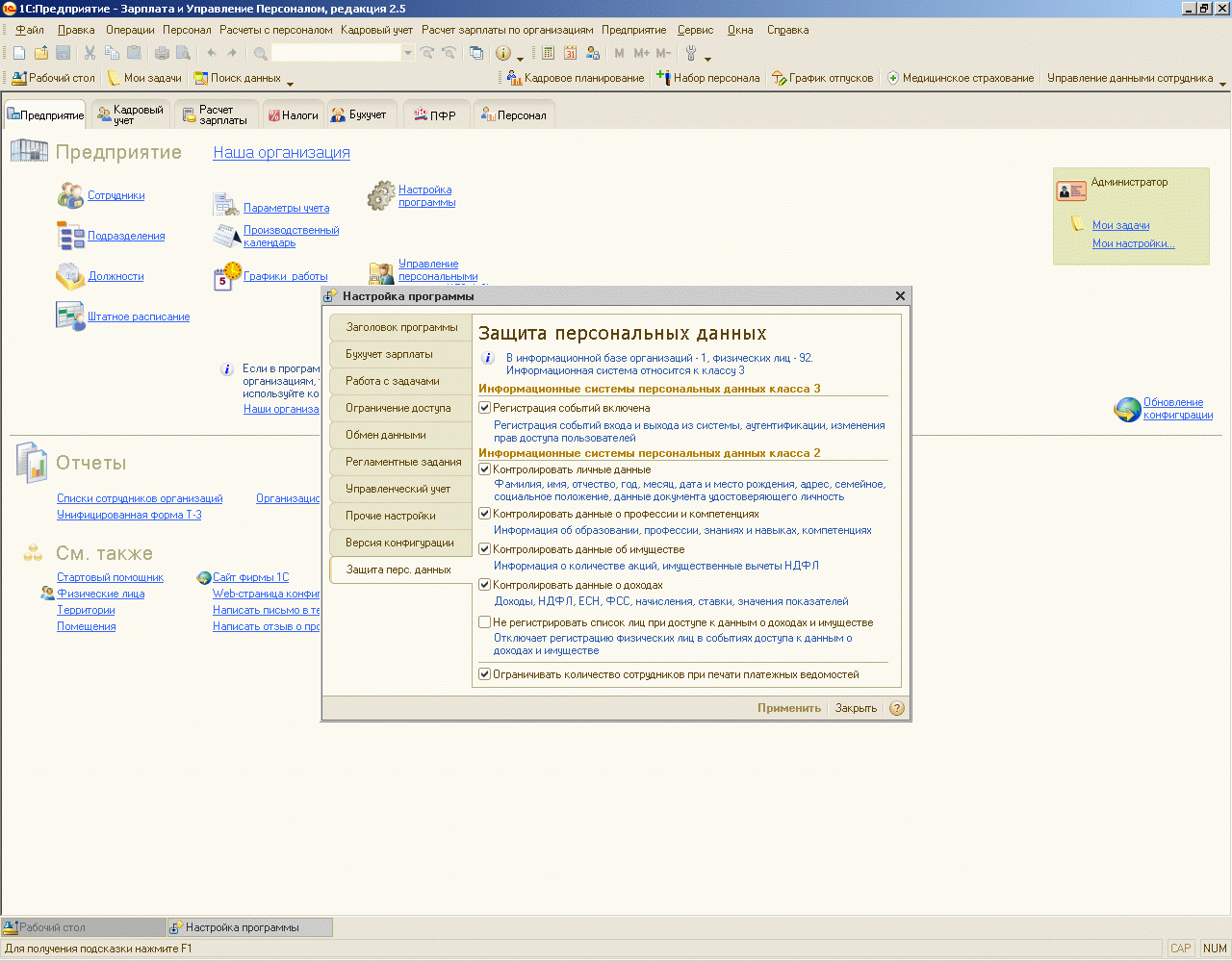Switch to Рабочий стол window in taskbar
Screen dimensions: 1232x962
[84, 927]
